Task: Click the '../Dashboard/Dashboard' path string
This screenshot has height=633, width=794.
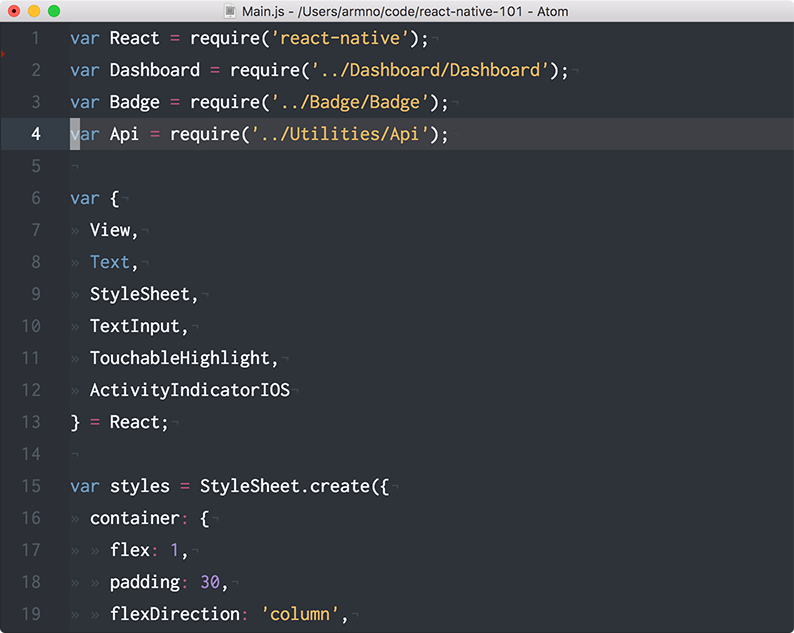Action: pos(430,70)
